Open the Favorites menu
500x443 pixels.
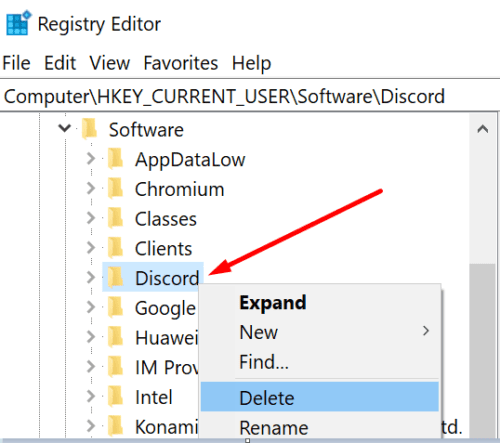181,63
